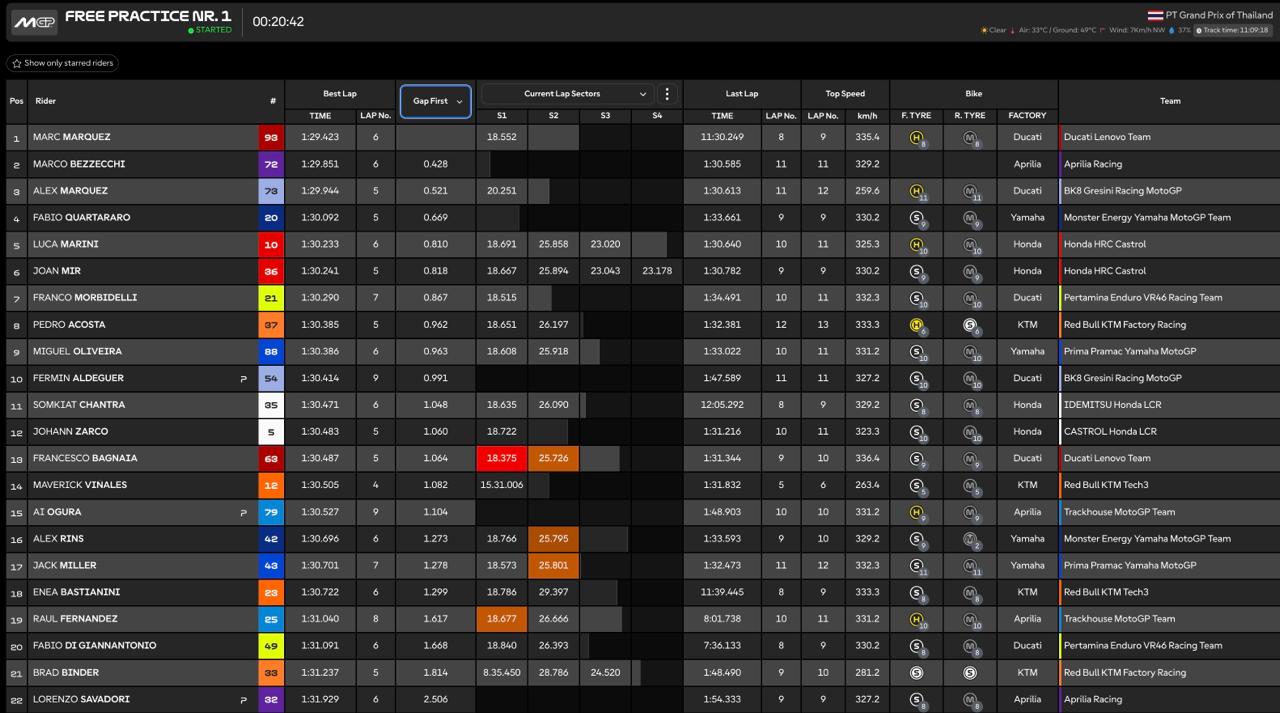The width and height of the screenshot is (1280, 713).
Task: Click the thermometer icon beside Air temperature
Action: (1013, 30)
